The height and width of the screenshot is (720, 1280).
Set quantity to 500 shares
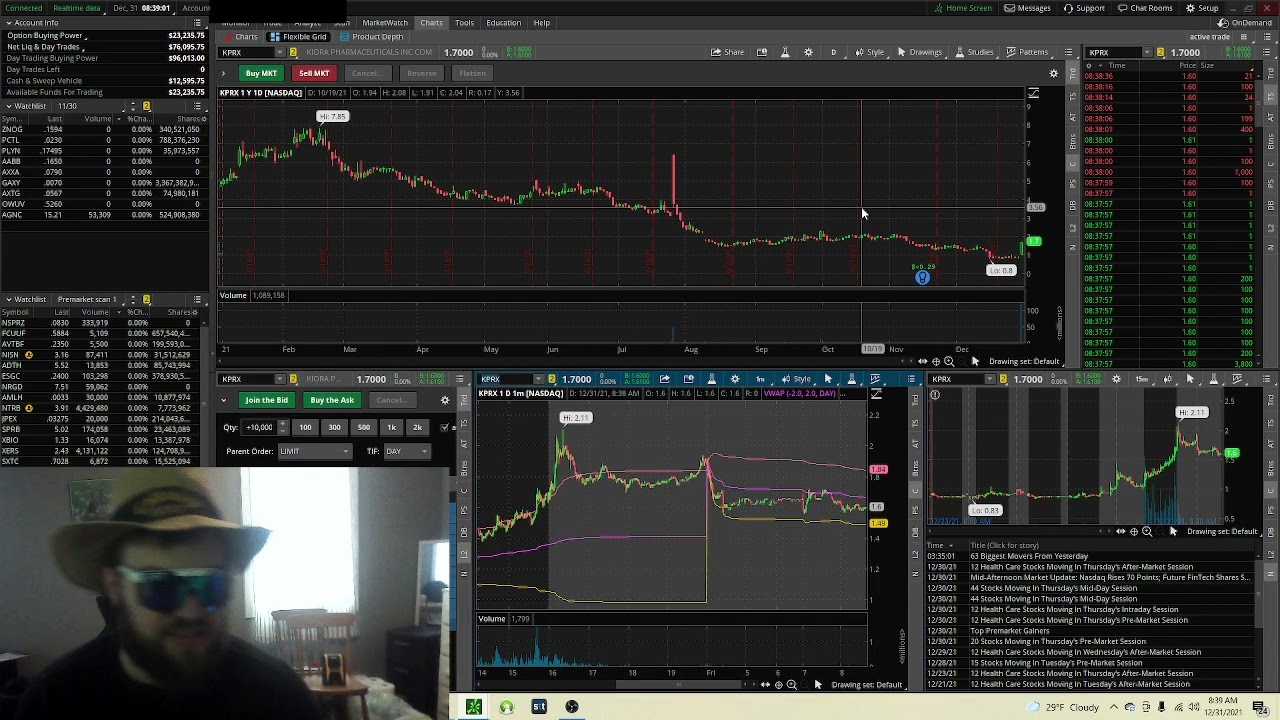[x=363, y=427]
